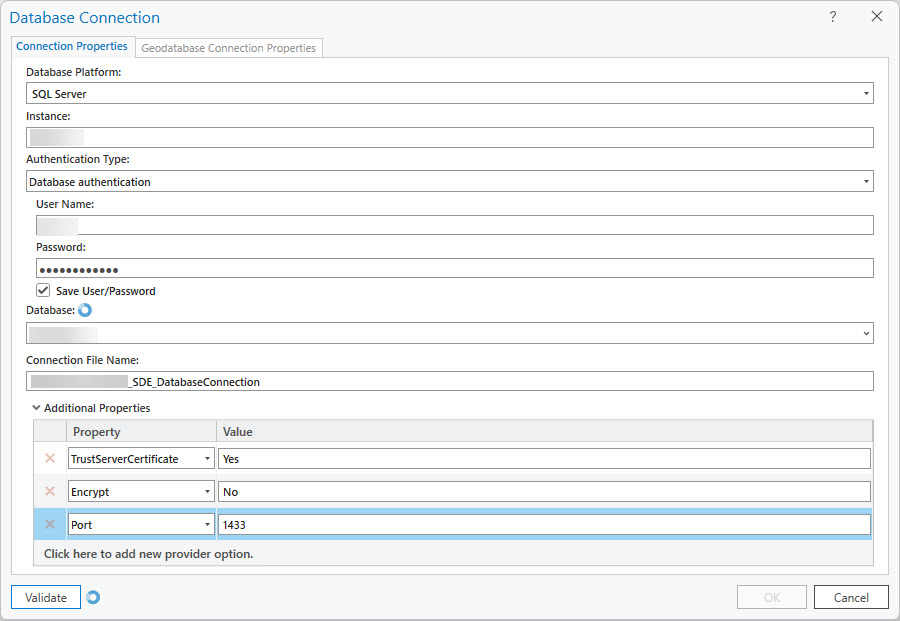Switch to Geodatabase Connection Properties tab
This screenshot has width=900, height=621.
coord(229,48)
